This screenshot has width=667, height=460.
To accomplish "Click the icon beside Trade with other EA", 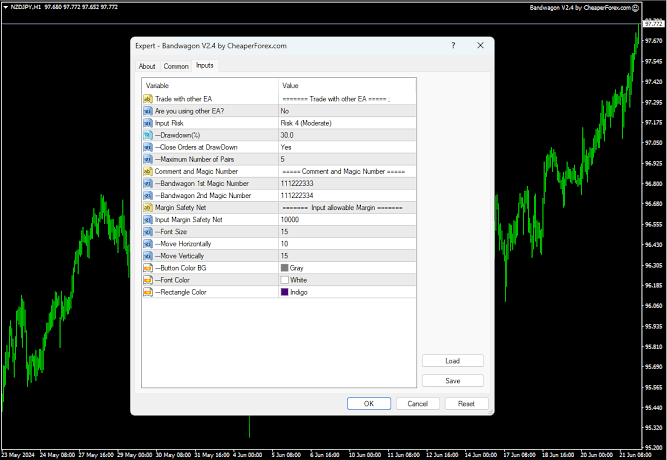I will click(148, 99).
